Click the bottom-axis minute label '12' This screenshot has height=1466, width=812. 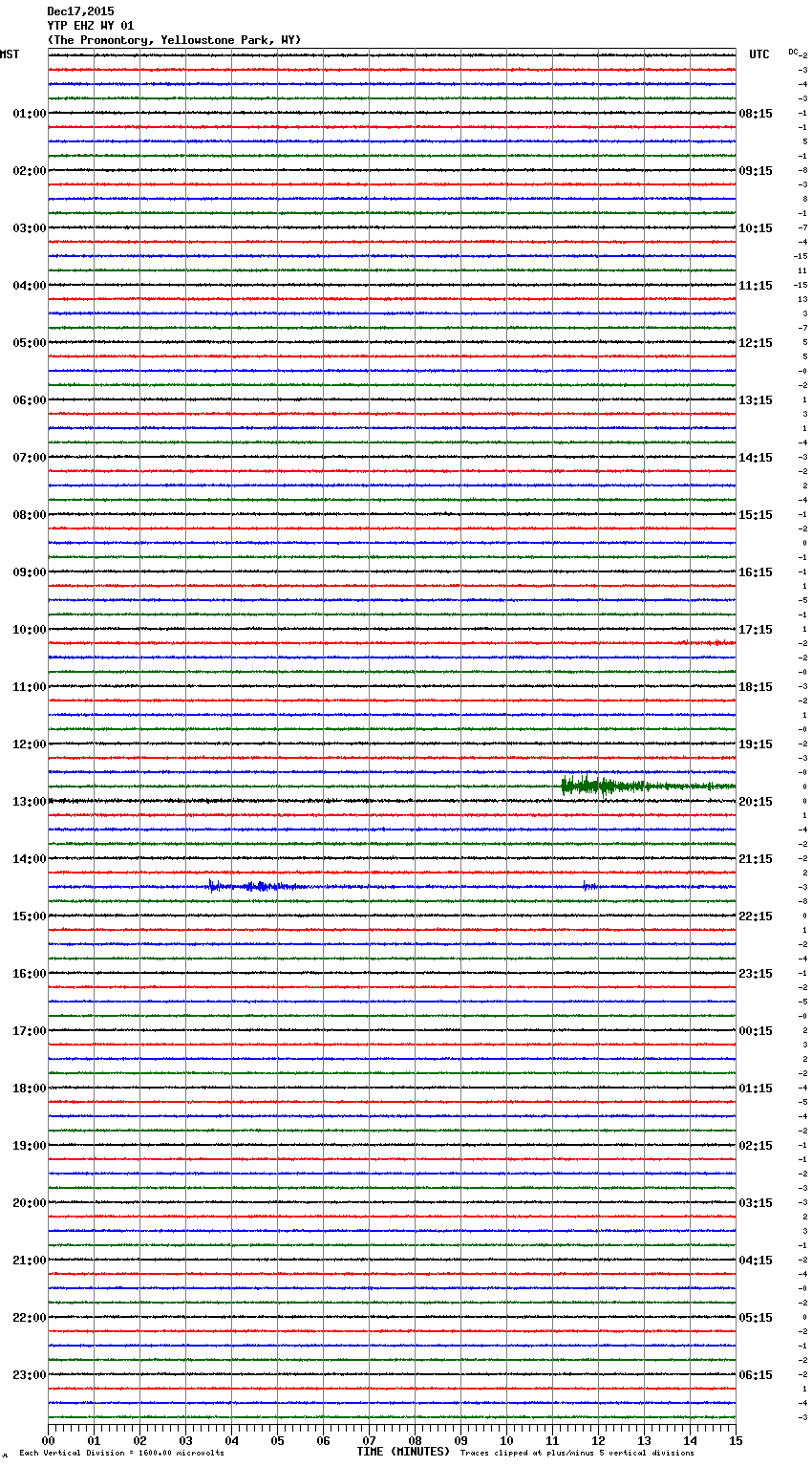(x=598, y=1440)
